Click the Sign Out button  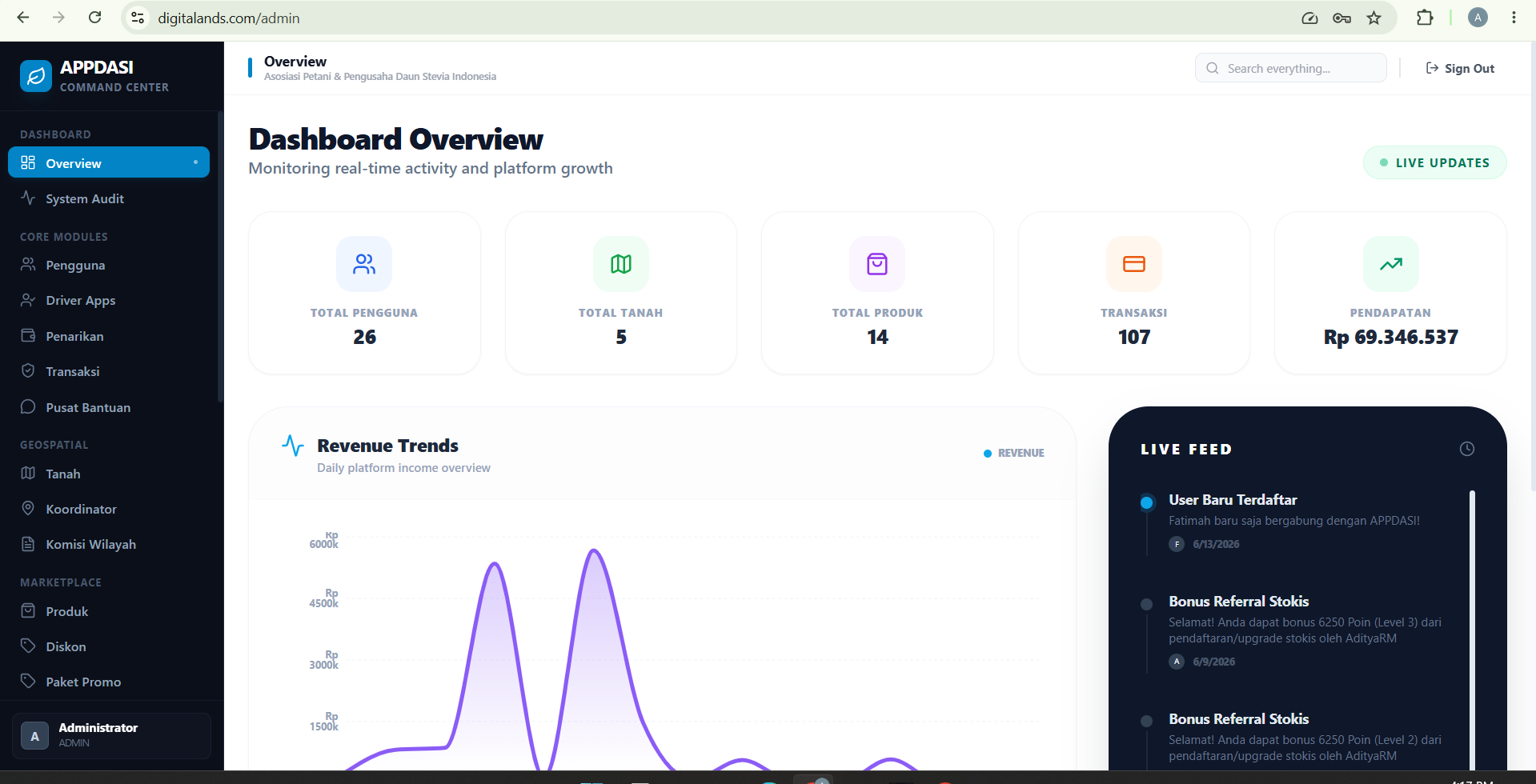[x=1460, y=68]
